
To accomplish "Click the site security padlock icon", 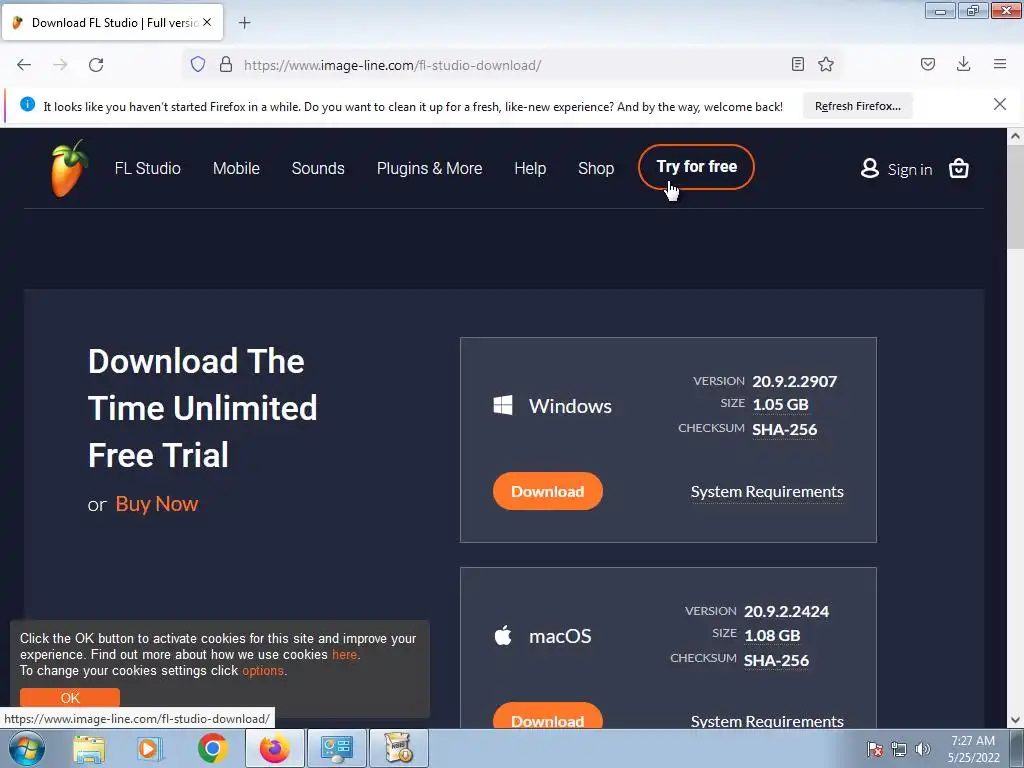I will point(226,64).
